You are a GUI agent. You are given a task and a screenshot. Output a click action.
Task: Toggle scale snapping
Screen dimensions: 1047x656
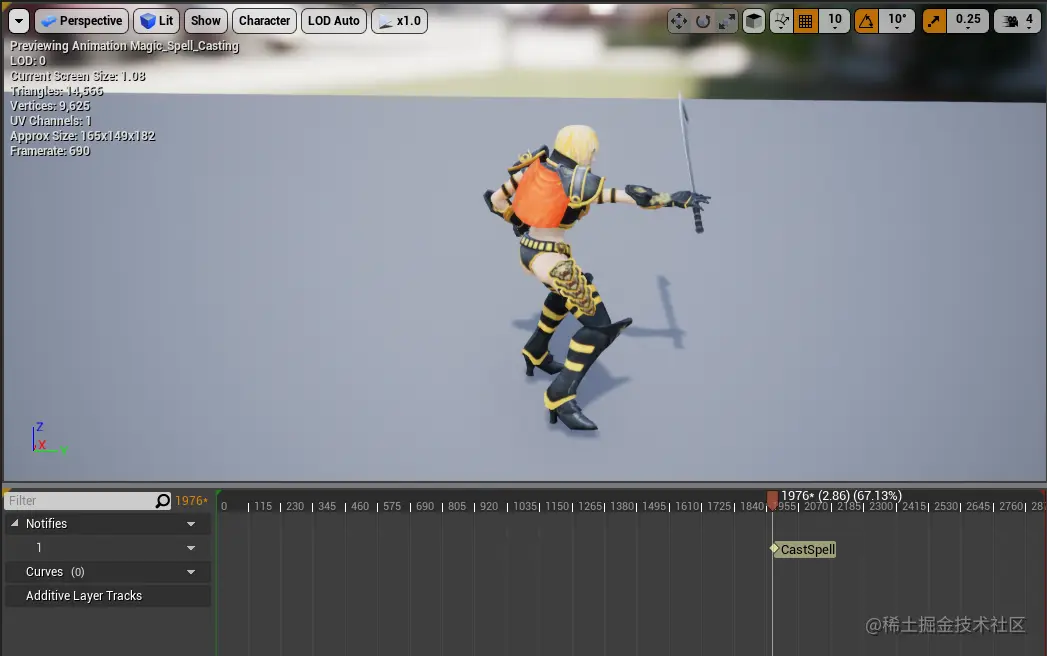(934, 21)
